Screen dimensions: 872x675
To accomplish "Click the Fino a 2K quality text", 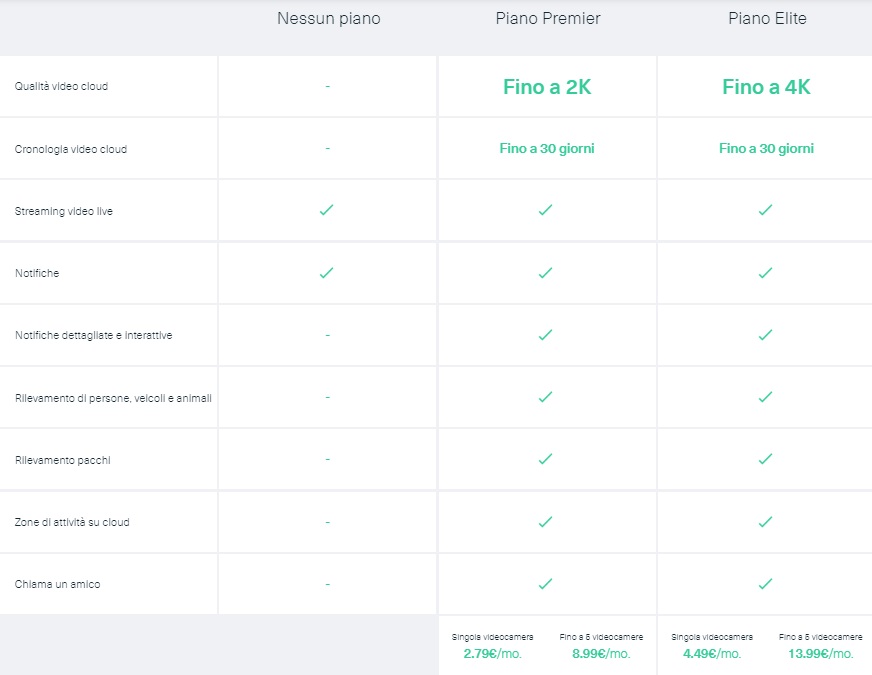I will pos(547,87).
